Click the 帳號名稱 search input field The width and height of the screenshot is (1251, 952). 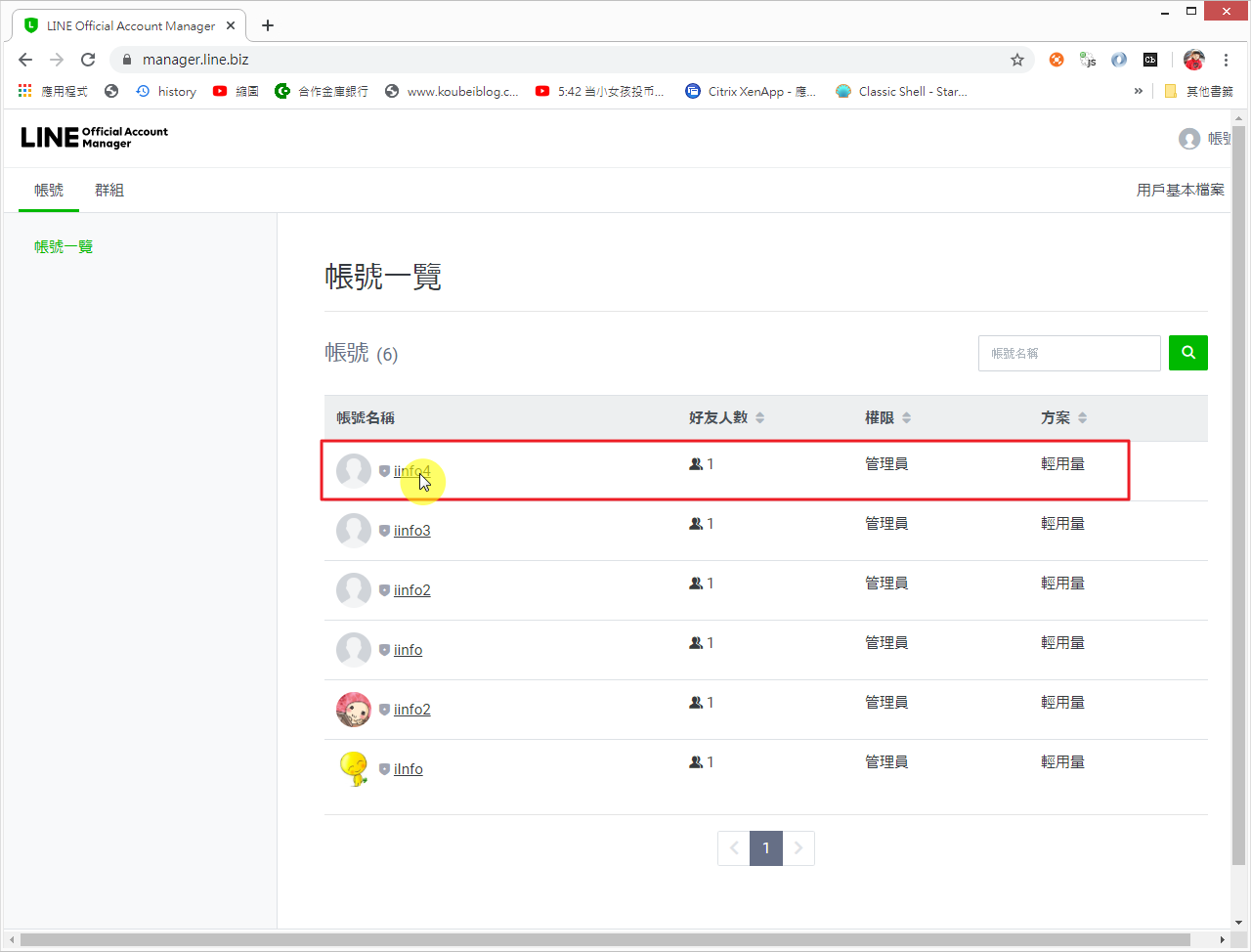[x=1068, y=353]
